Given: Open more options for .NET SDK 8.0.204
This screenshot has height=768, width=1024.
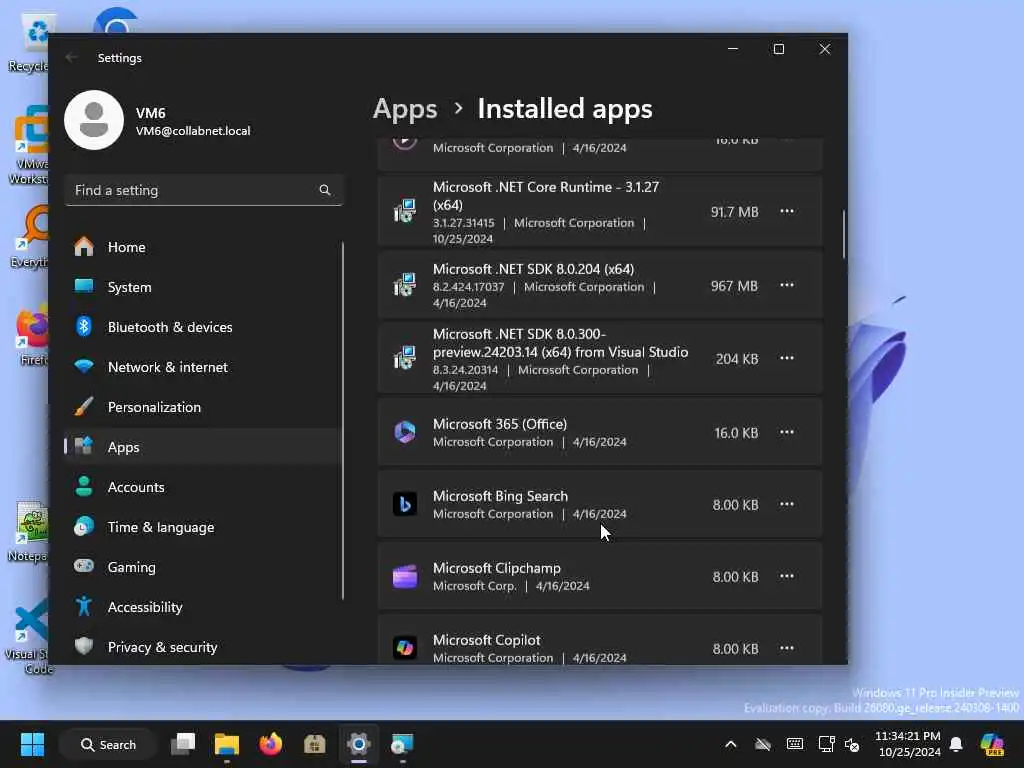Looking at the screenshot, I should click(786, 285).
